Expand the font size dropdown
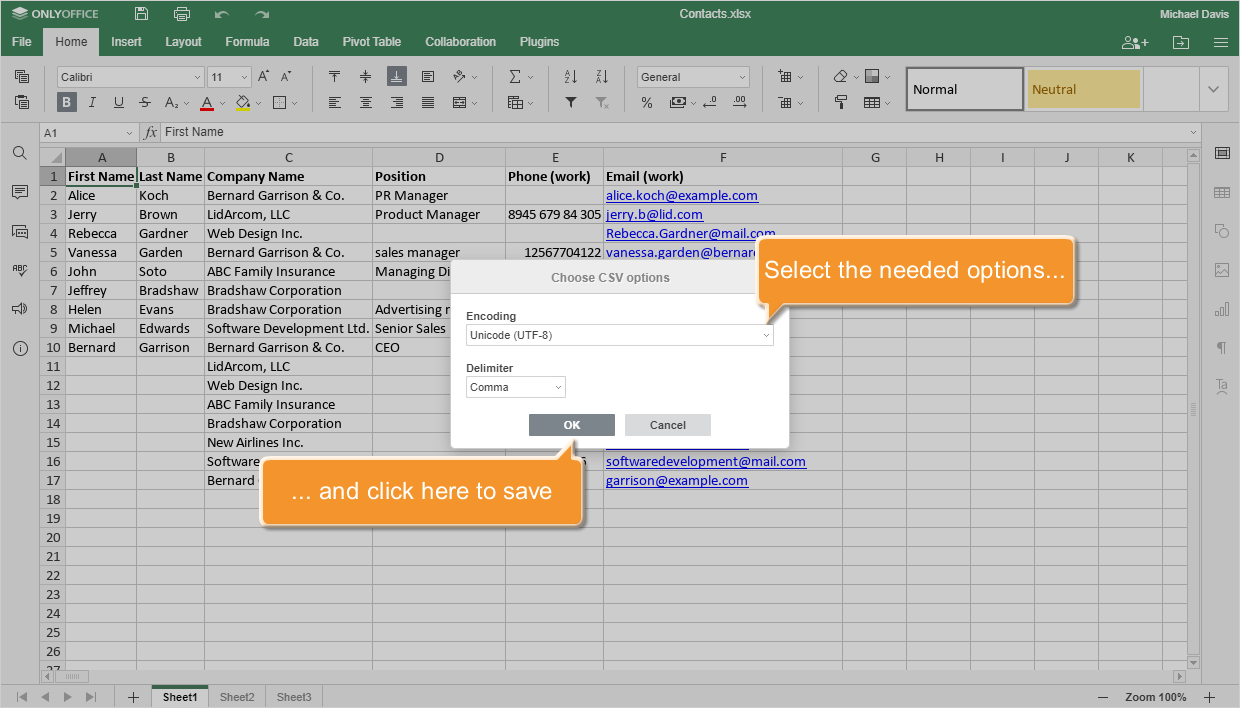1240x708 pixels. 244,76
